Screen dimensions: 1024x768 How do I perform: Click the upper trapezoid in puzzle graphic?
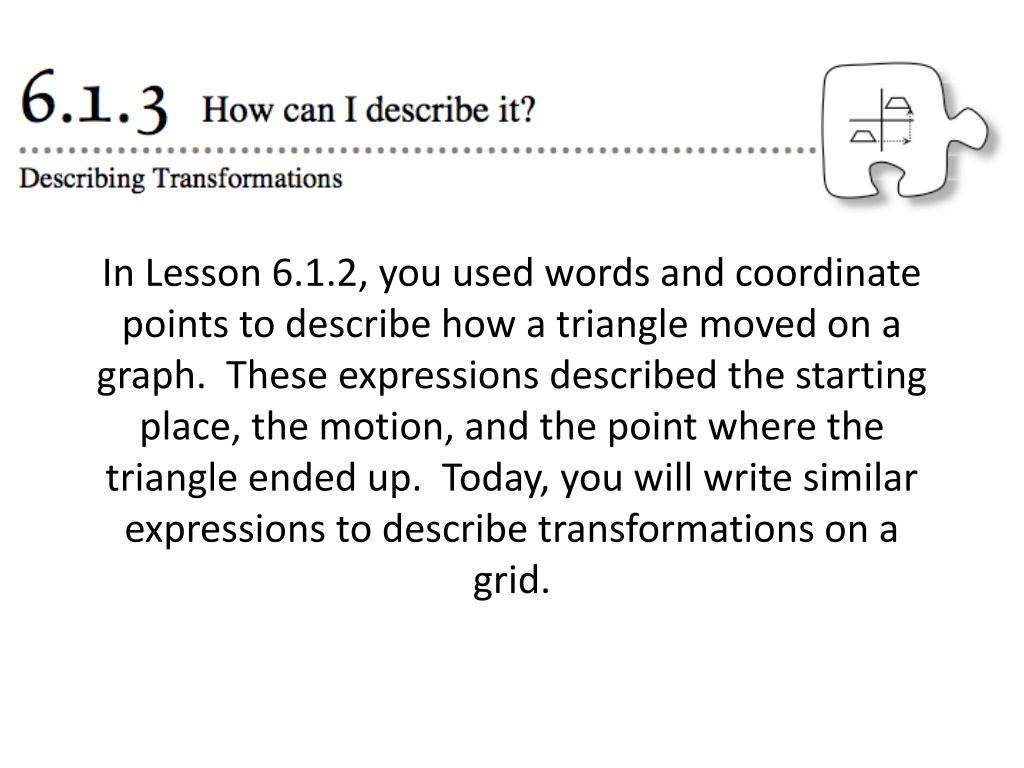click(x=898, y=104)
